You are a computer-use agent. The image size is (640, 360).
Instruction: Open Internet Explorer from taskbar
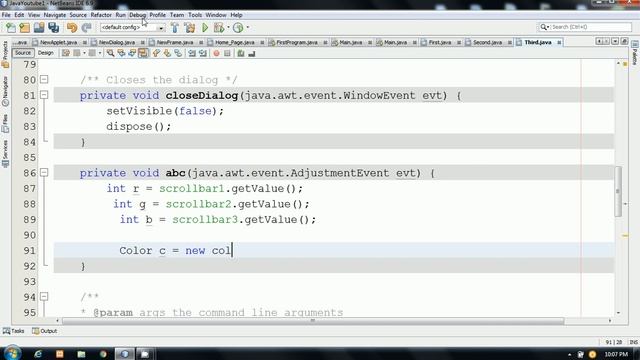click(38, 354)
